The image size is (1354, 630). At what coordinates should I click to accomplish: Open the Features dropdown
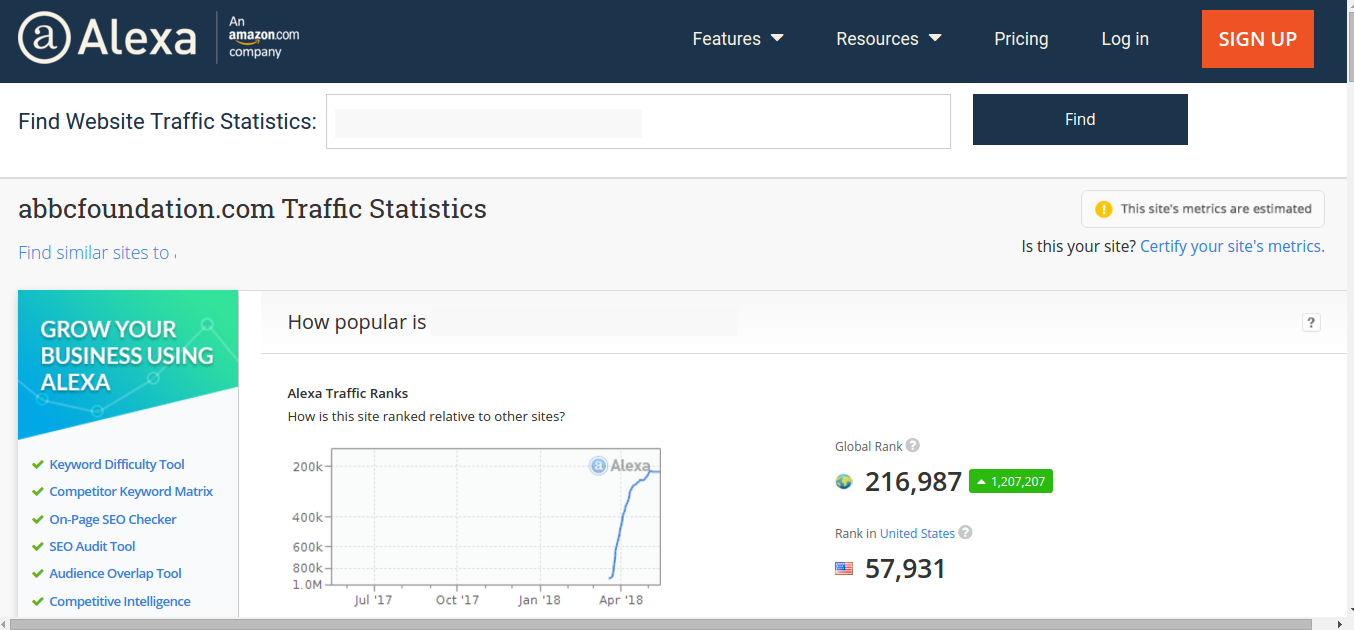[x=738, y=38]
